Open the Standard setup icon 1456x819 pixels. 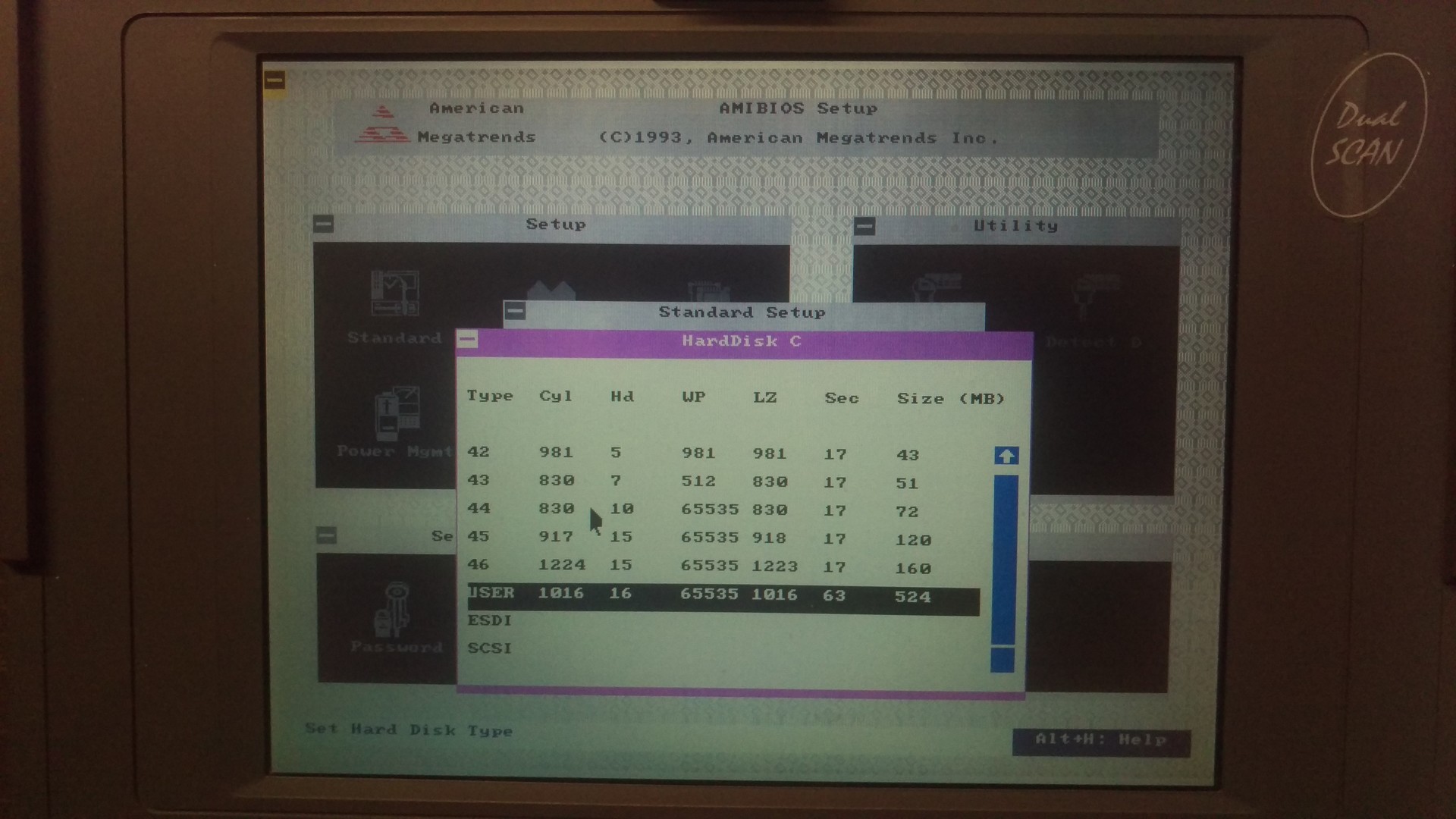coord(394,296)
